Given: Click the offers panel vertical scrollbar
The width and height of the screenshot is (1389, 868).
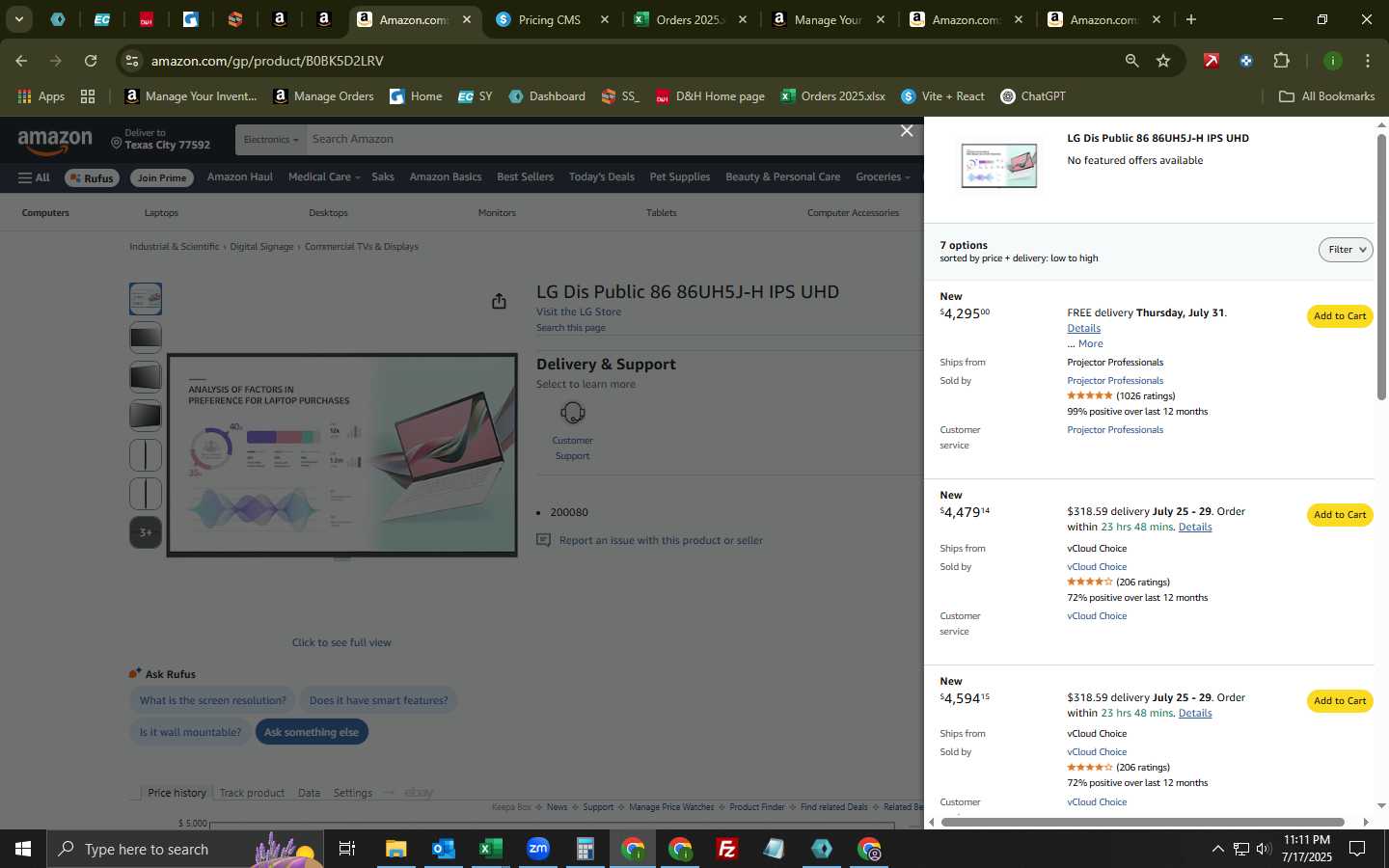Looking at the screenshot, I should (x=1381, y=267).
